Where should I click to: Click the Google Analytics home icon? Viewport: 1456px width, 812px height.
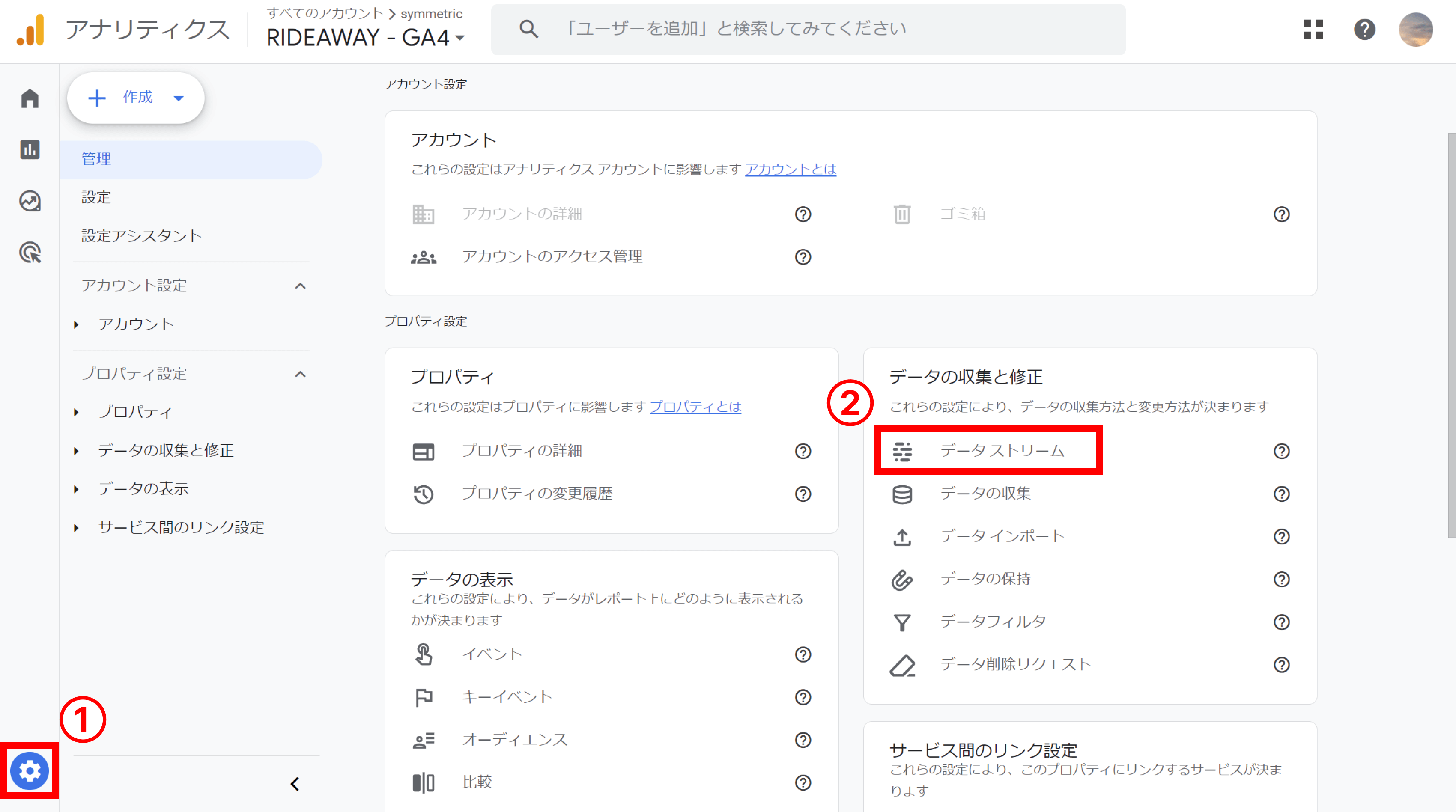click(27, 97)
